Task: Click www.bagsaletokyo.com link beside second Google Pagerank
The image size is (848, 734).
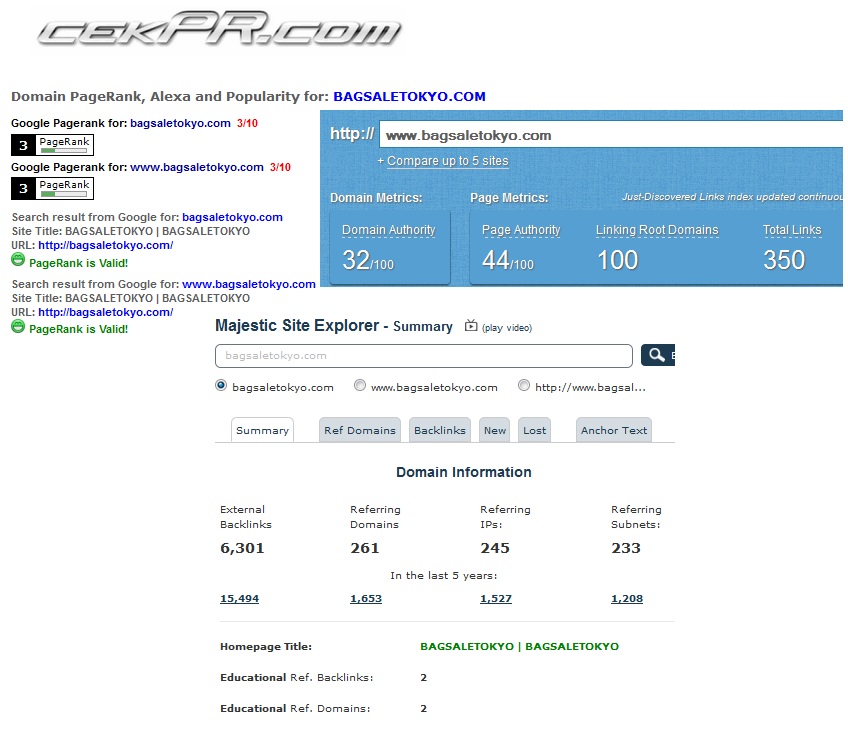Action: (x=197, y=167)
